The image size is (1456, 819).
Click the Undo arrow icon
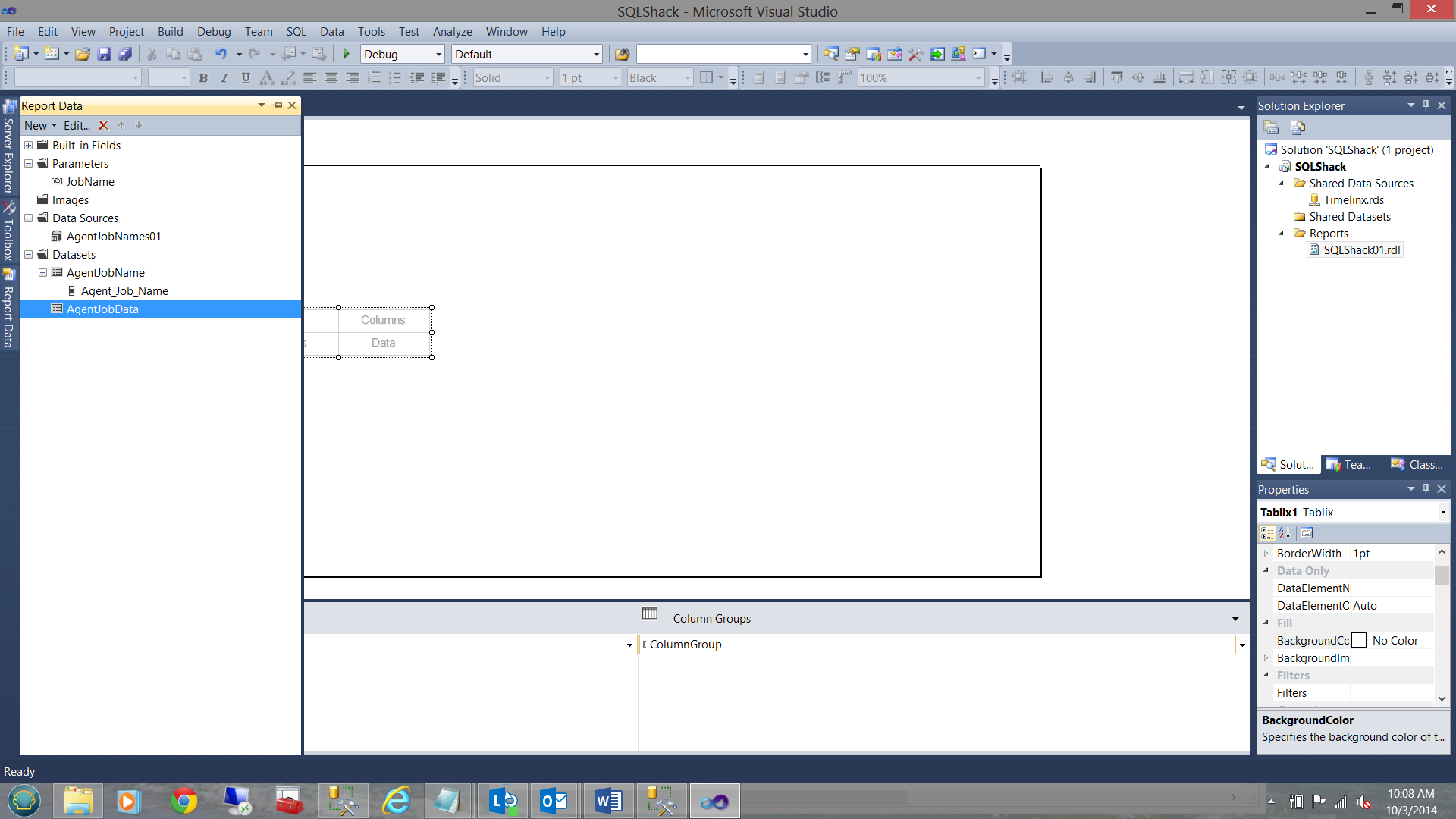tap(221, 54)
